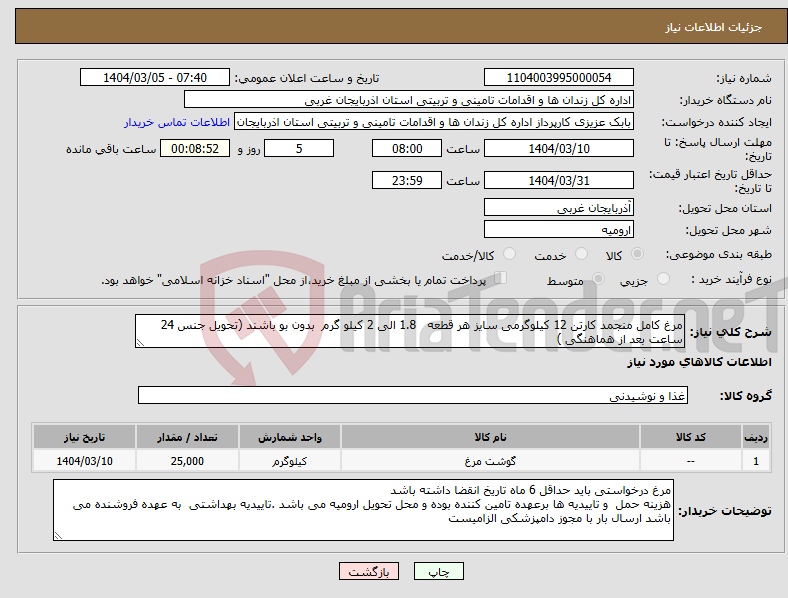Click the remaining time field 00:08:52
The image size is (788, 598).
coord(195,148)
